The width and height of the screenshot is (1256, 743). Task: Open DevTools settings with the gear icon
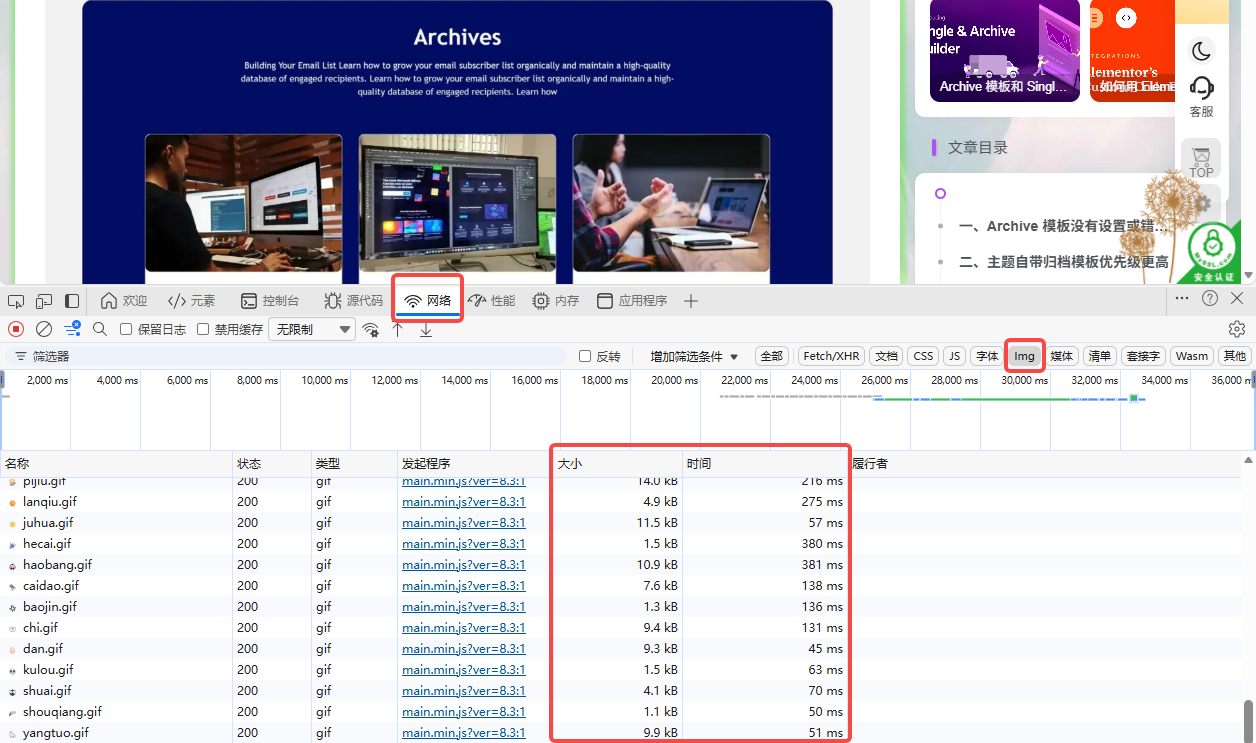pyautogui.click(x=1237, y=328)
